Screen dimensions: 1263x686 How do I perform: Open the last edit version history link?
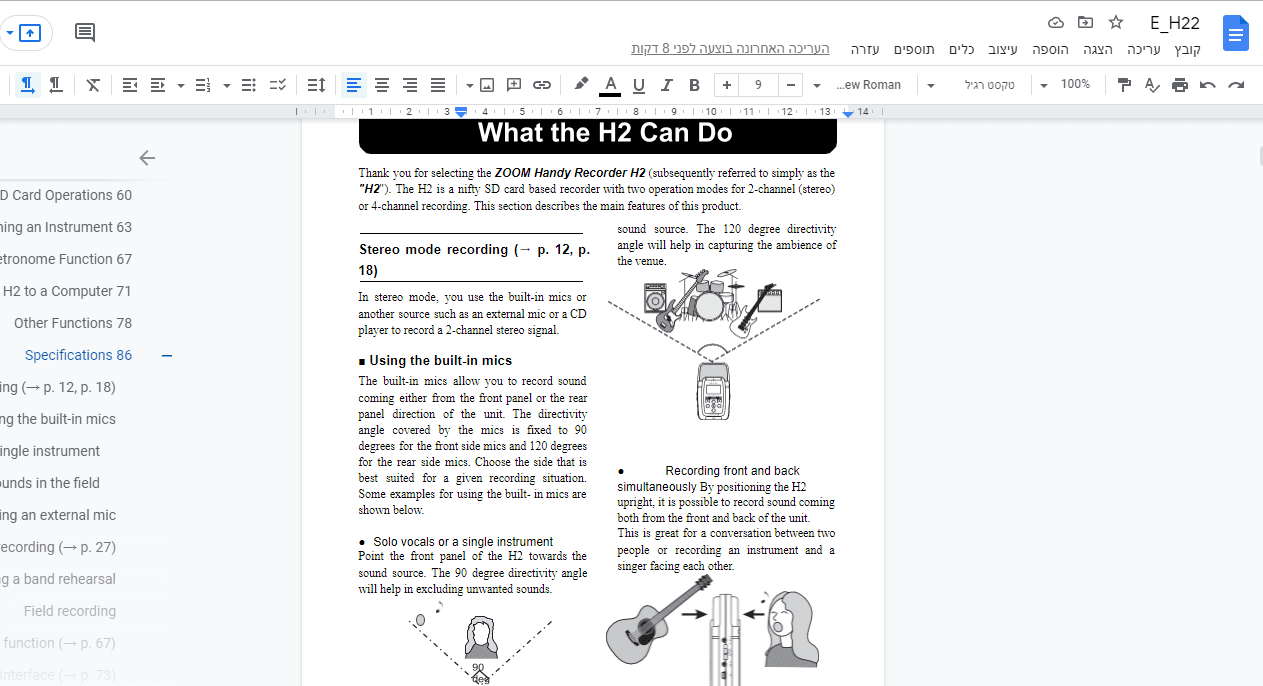(731, 49)
